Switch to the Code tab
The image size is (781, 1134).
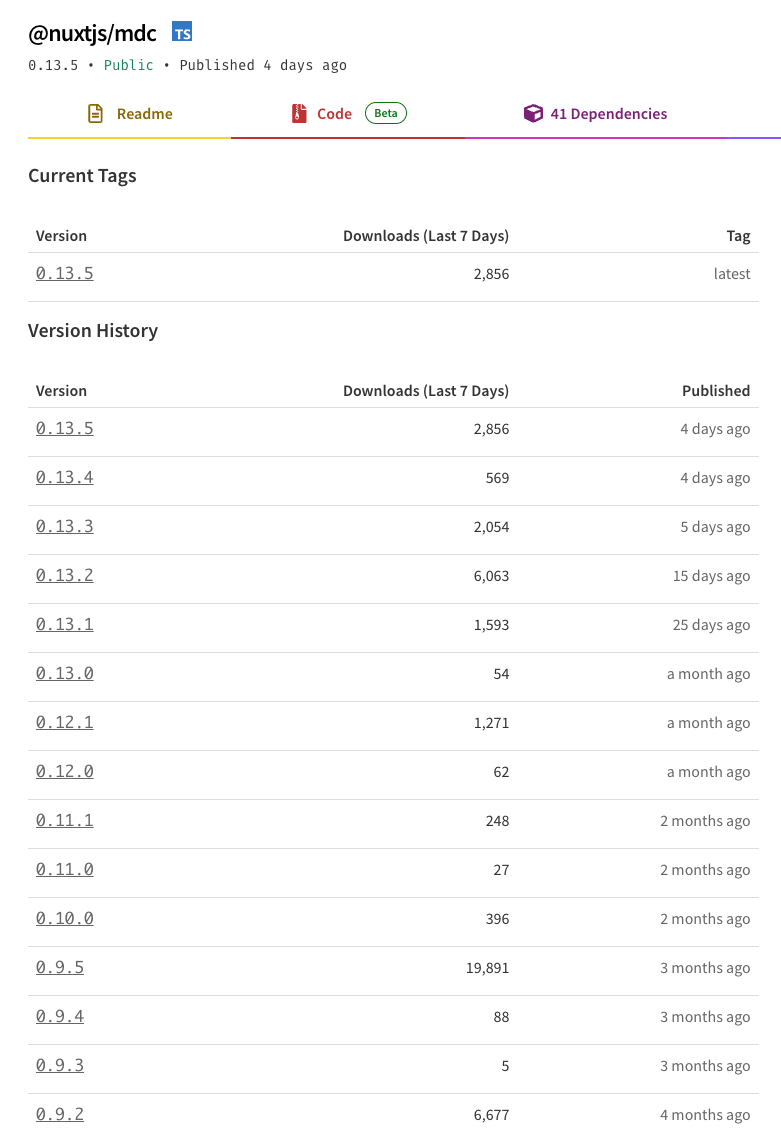point(334,114)
